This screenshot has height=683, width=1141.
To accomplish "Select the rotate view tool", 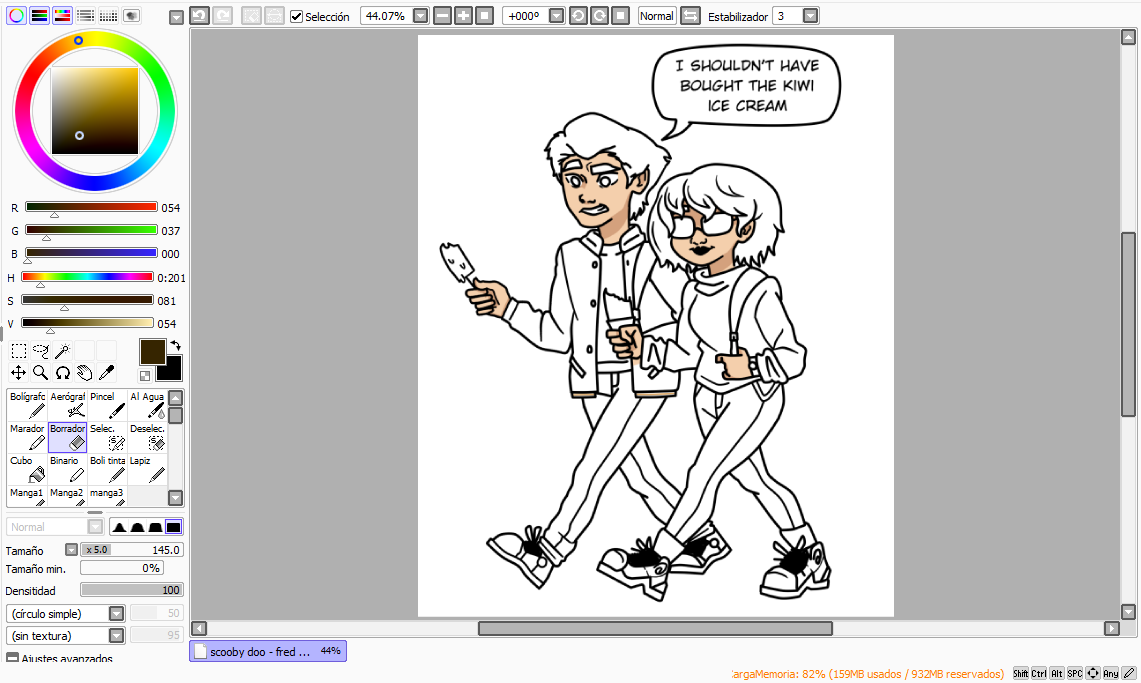I will tap(63, 373).
